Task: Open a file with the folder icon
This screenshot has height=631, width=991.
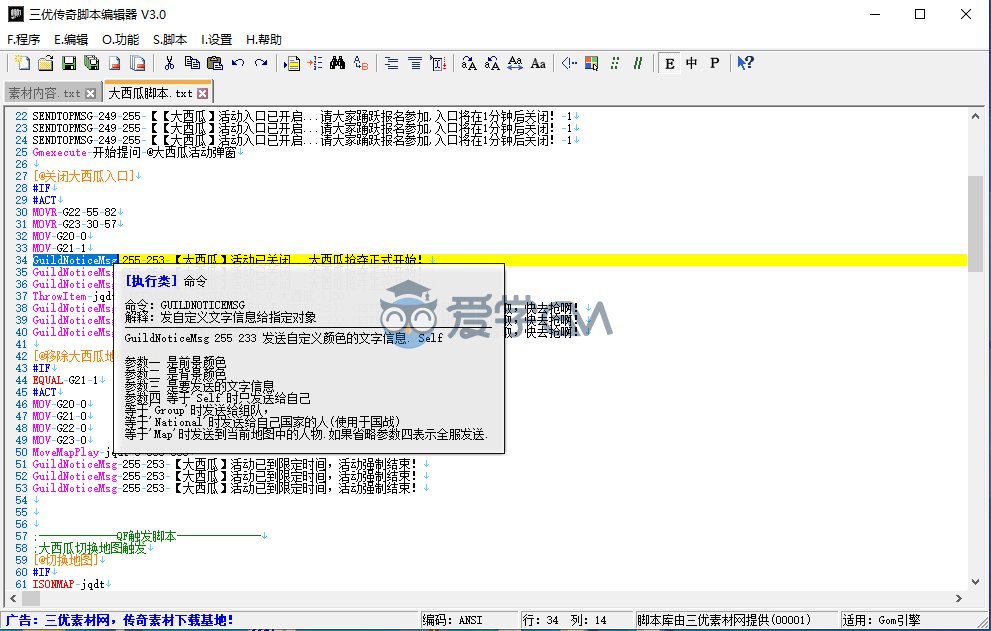Action: coord(46,63)
